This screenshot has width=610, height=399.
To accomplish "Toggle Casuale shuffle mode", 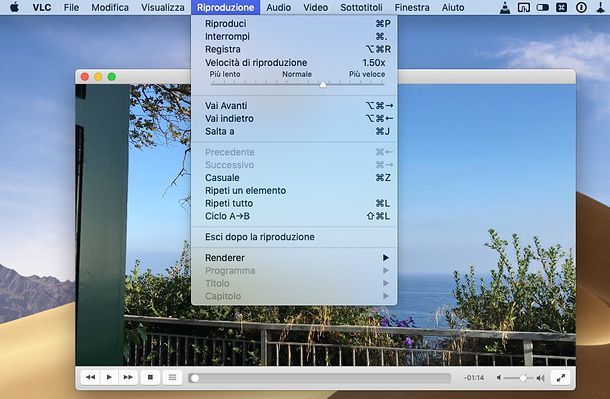I will [x=294, y=178].
